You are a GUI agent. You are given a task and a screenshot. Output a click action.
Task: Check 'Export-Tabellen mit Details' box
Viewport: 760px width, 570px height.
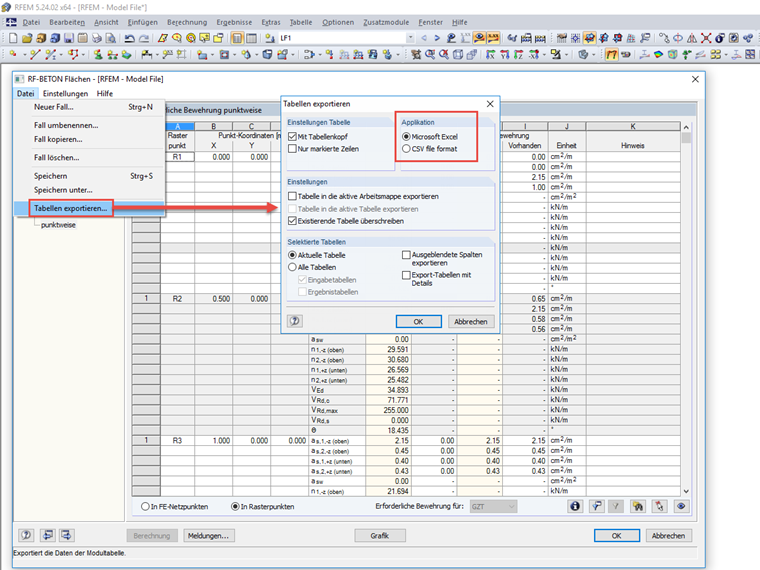406,275
